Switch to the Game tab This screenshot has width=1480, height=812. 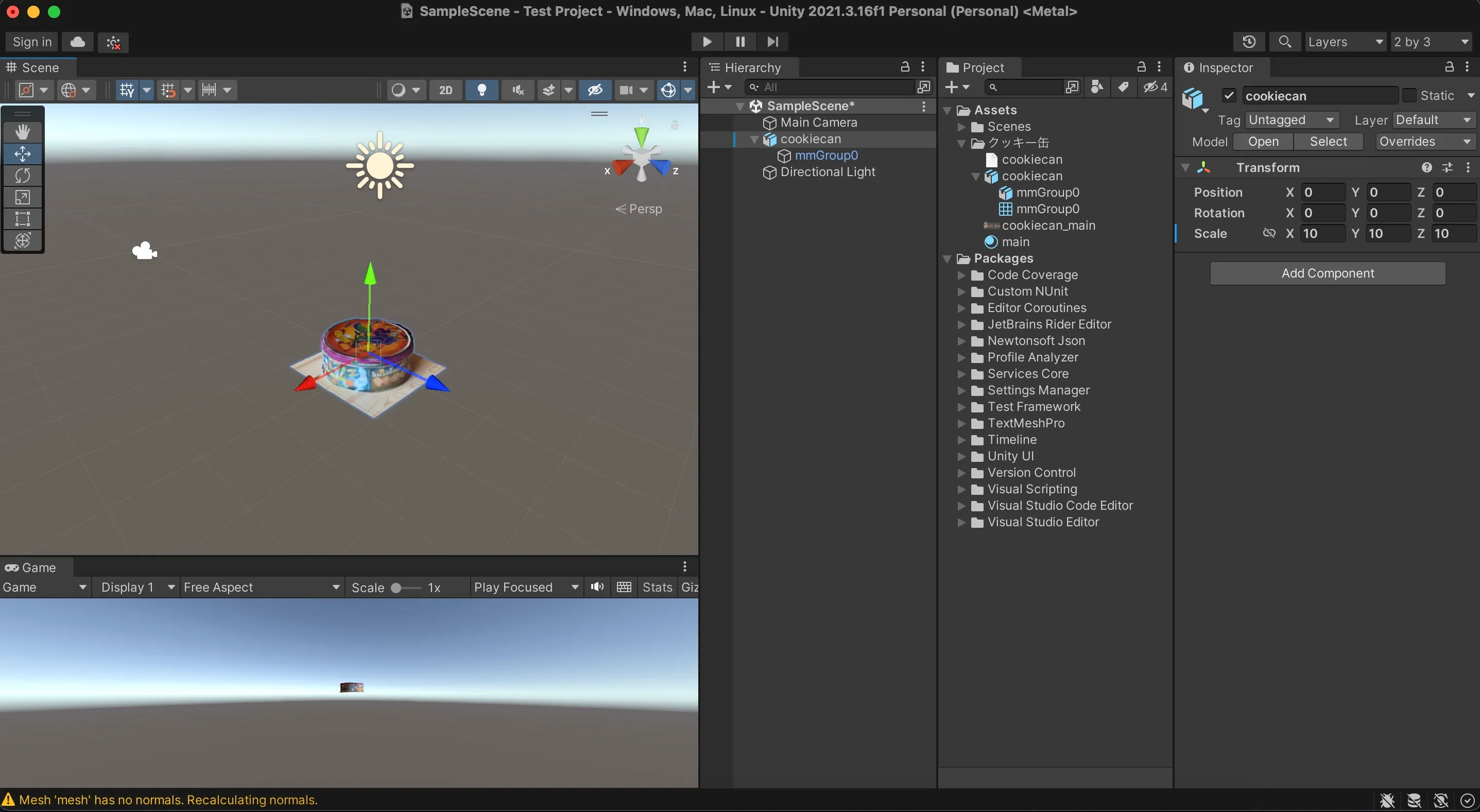coord(31,568)
